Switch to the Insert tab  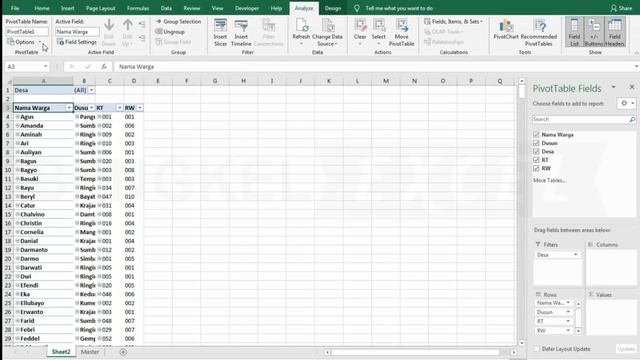[x=68, y=8]
